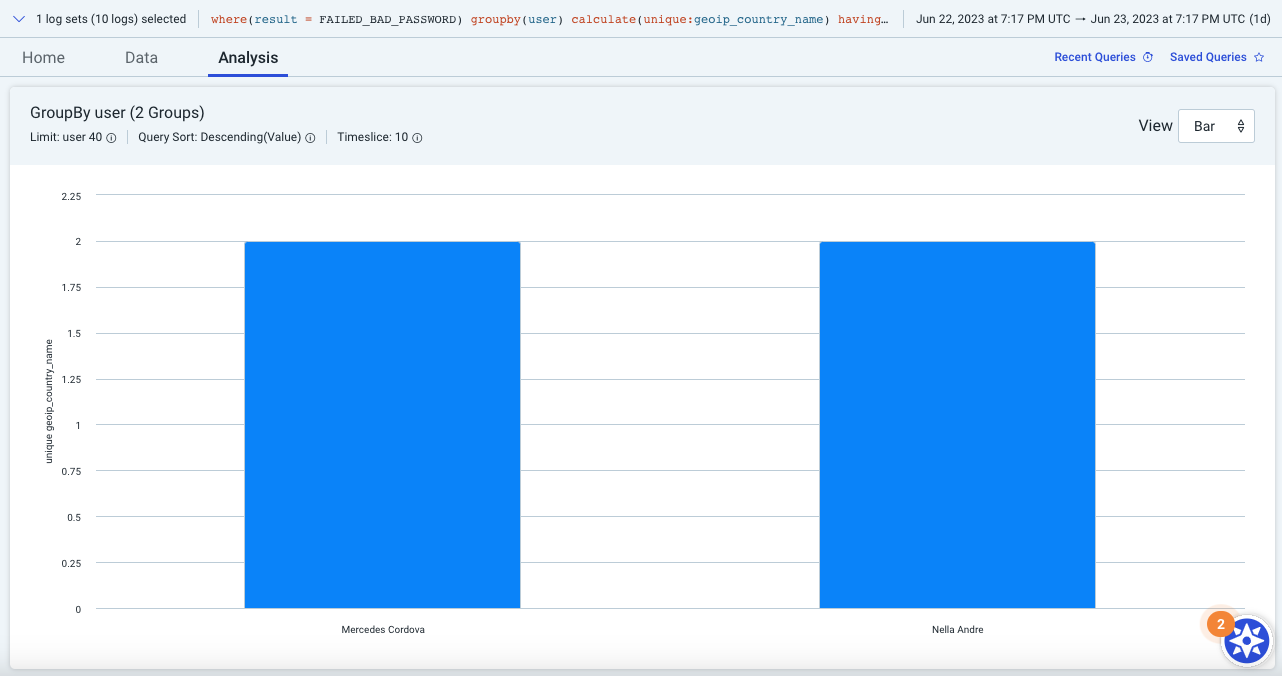Viewport: 1282px width, 676px height.
Task: Click the 'Query Sort: Descending(Value)' text
Action: 219,138
